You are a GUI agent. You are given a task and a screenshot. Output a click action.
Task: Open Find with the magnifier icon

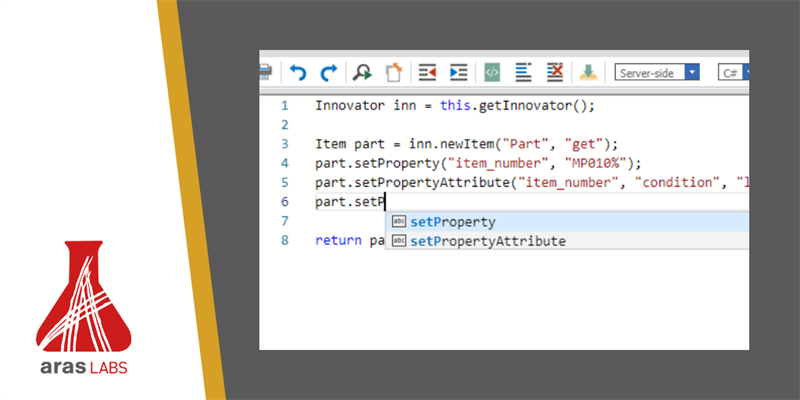(x=362, y=72)
